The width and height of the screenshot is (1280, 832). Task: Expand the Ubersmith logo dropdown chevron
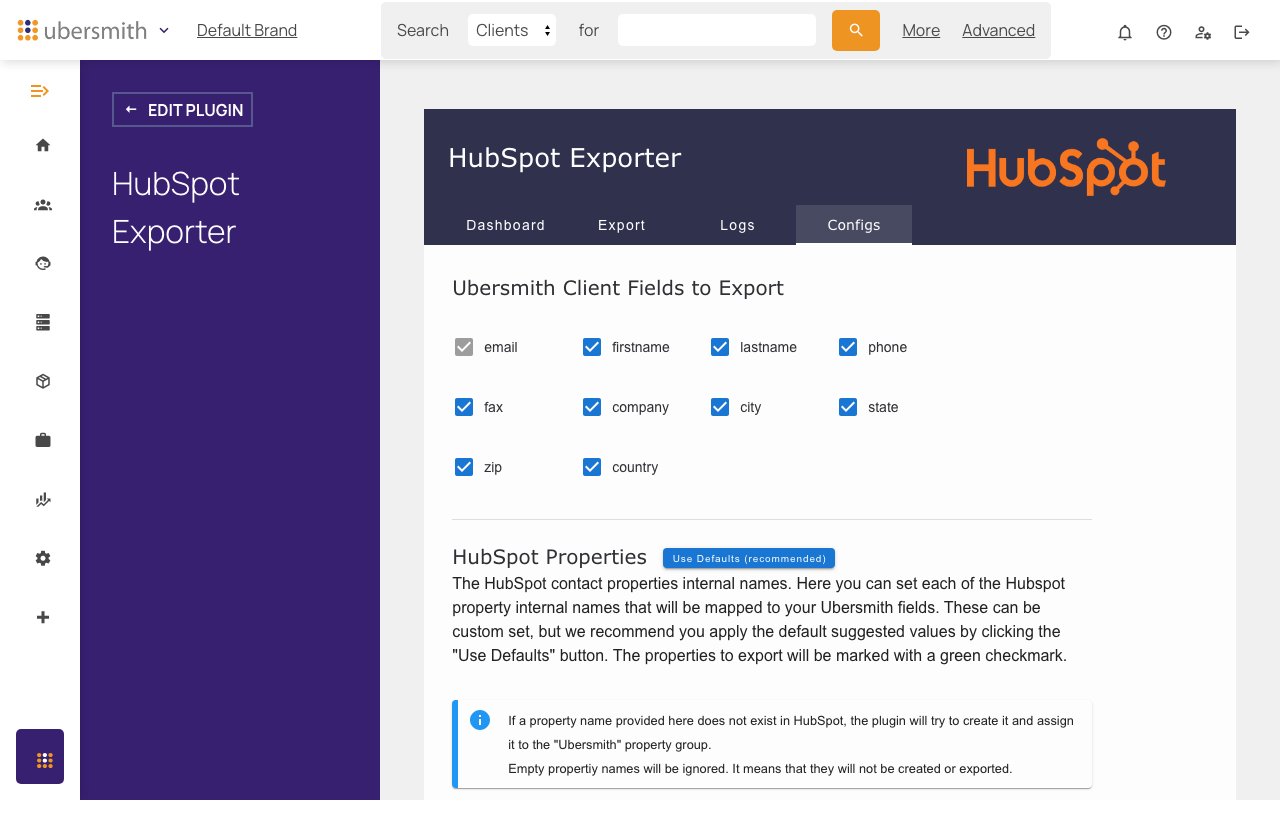tap(164, 30)
